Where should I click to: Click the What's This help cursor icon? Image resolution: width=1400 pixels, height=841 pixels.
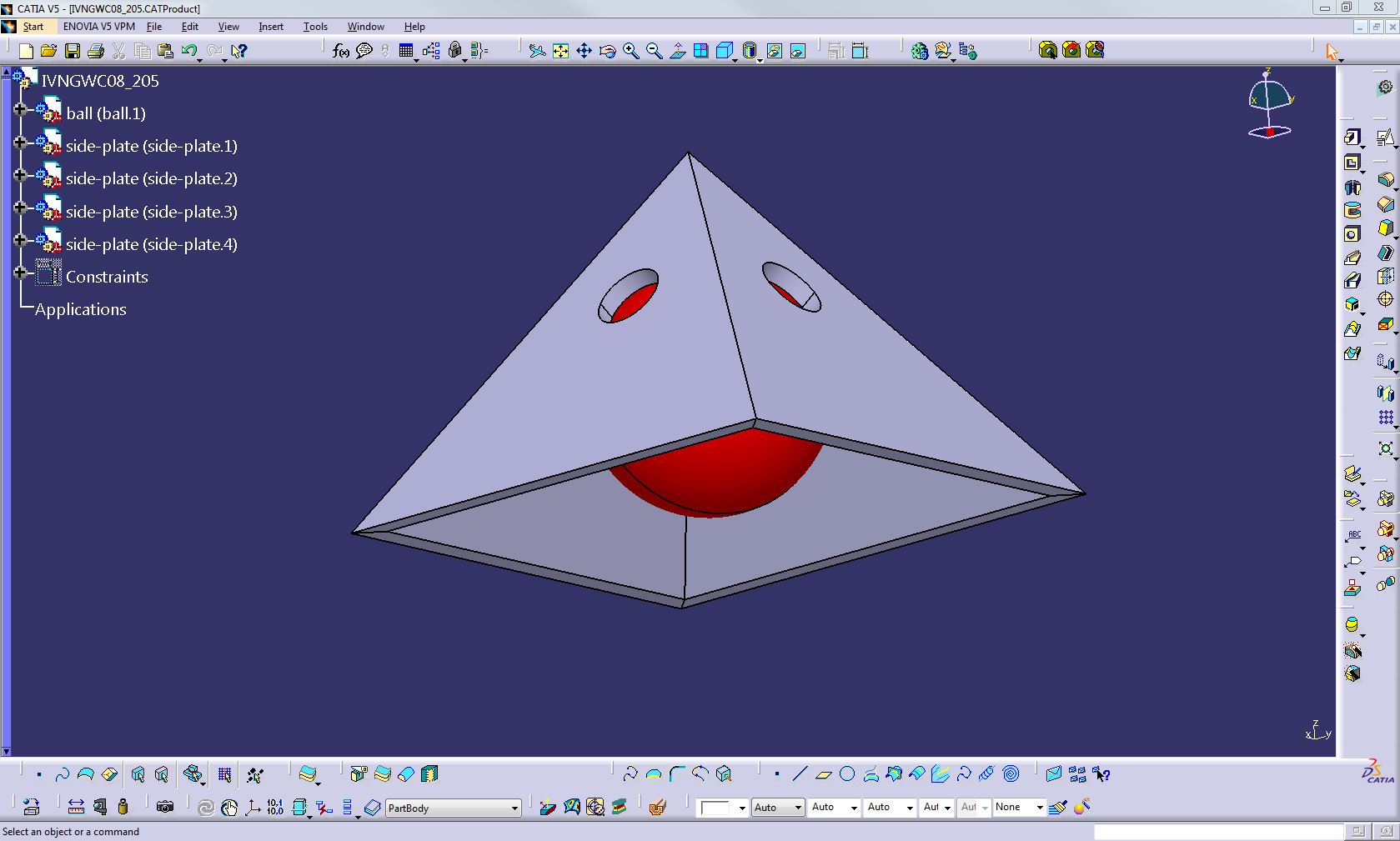tap(239, 51)
